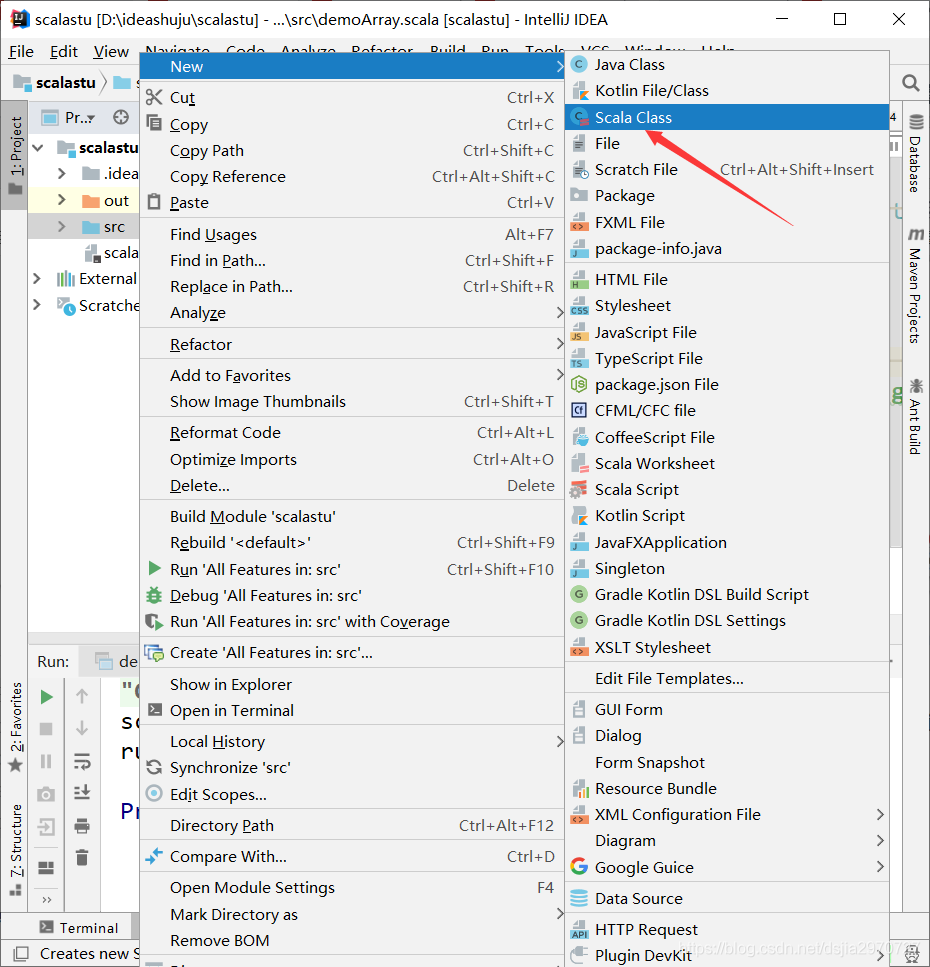930x967 pixels.
Task: Collapse the scalastu project root
Action: point(38,147)
